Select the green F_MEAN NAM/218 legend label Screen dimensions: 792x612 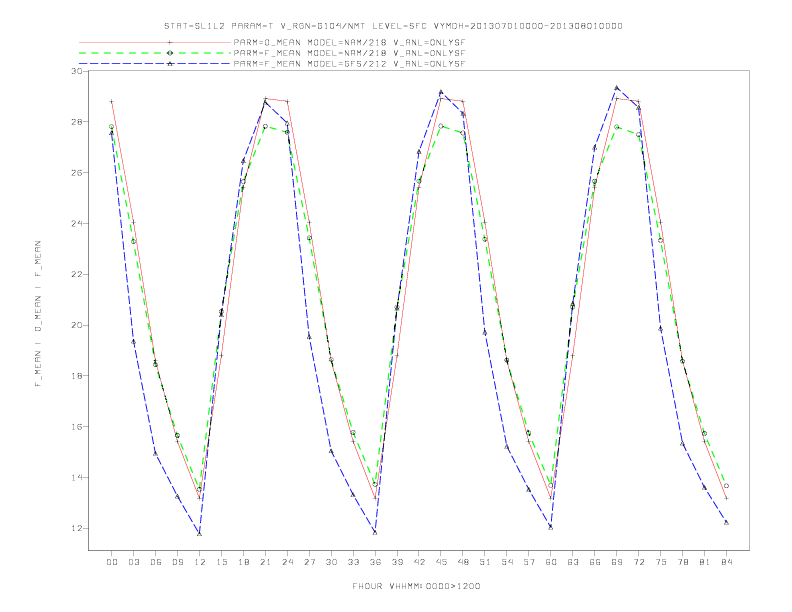coord(349,53)
